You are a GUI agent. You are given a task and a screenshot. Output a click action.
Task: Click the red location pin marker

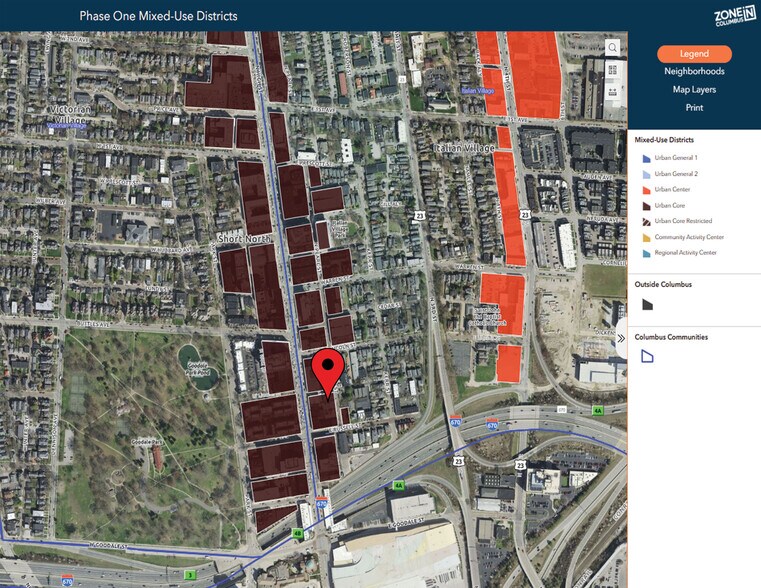click(328, 373)
